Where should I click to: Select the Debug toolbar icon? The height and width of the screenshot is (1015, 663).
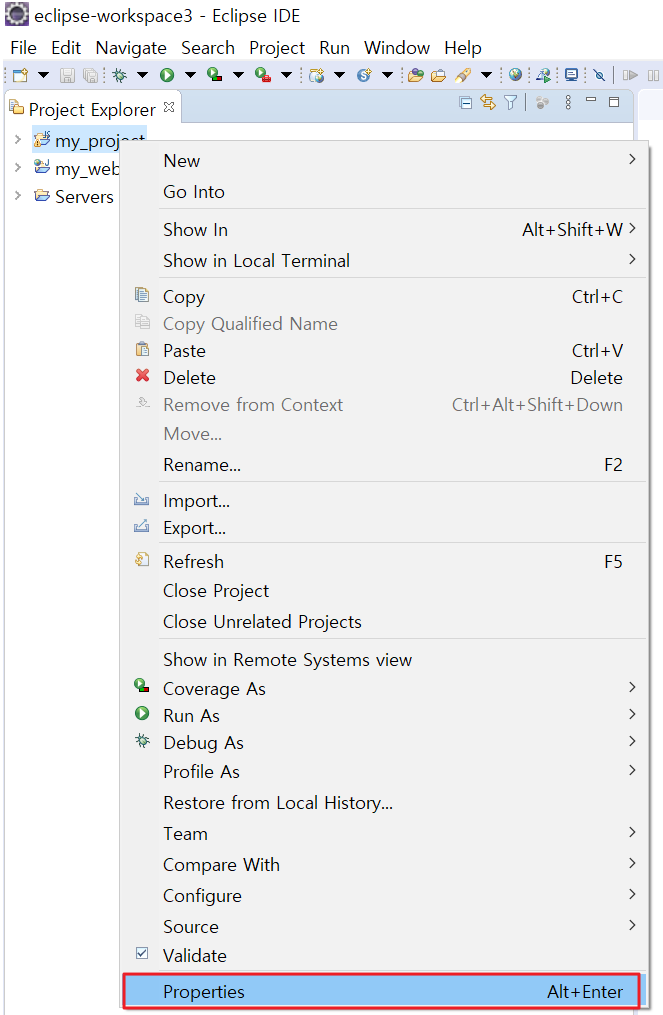(x=118, y=74)
